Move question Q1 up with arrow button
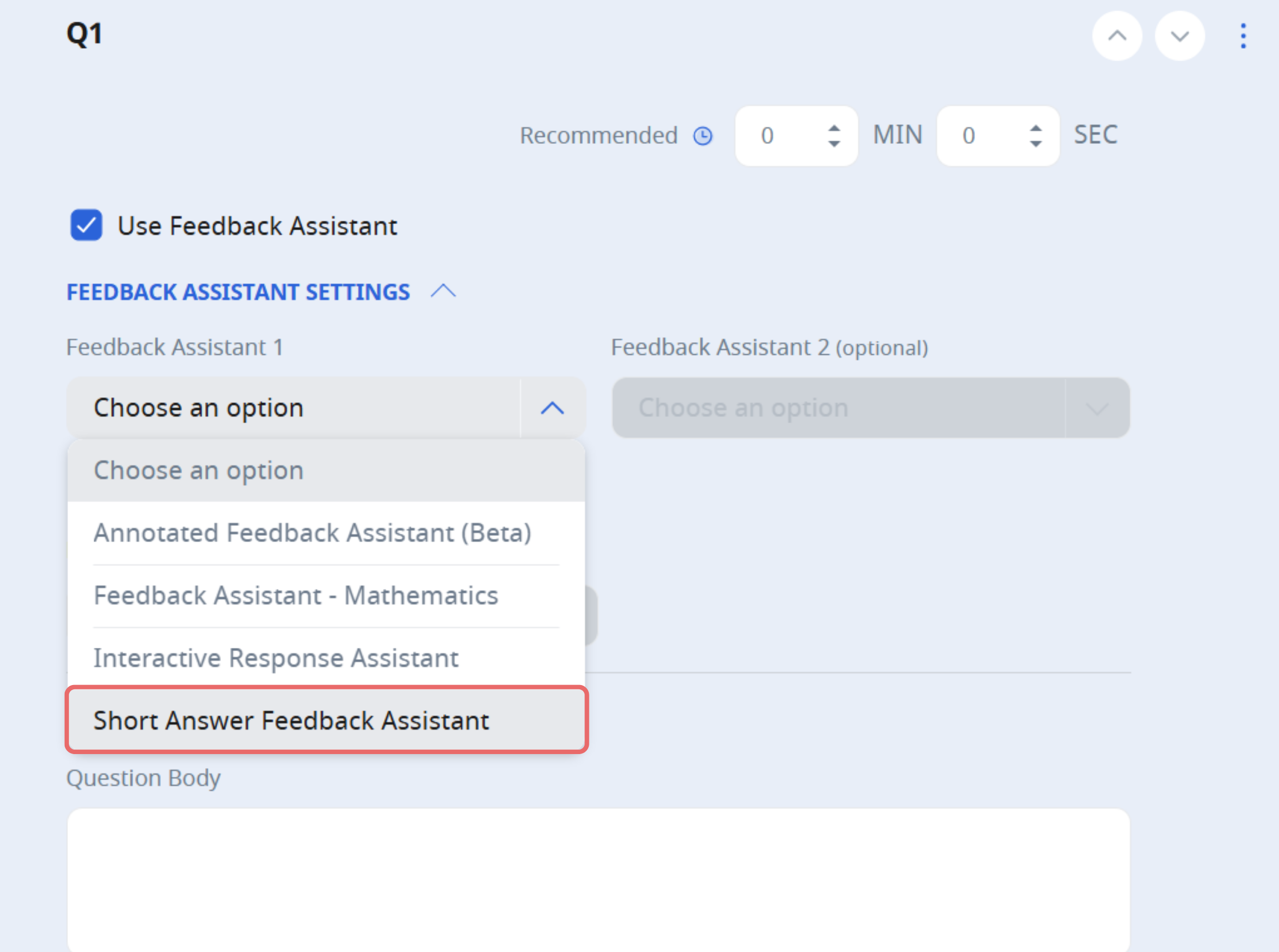The height and width of the screenshot is (952, 1279). click(1117, 36)
